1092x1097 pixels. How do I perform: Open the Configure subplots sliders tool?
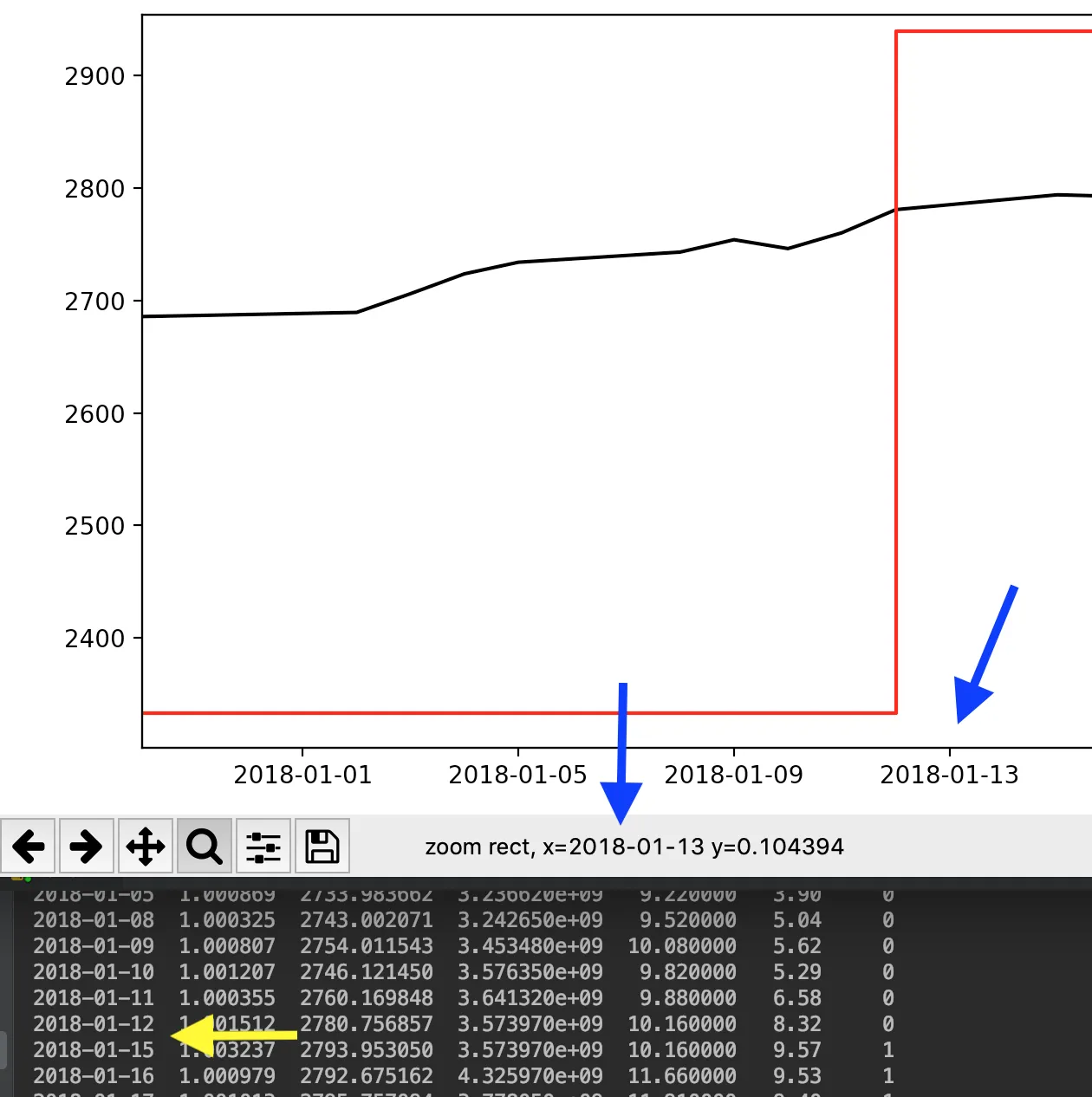263,846
